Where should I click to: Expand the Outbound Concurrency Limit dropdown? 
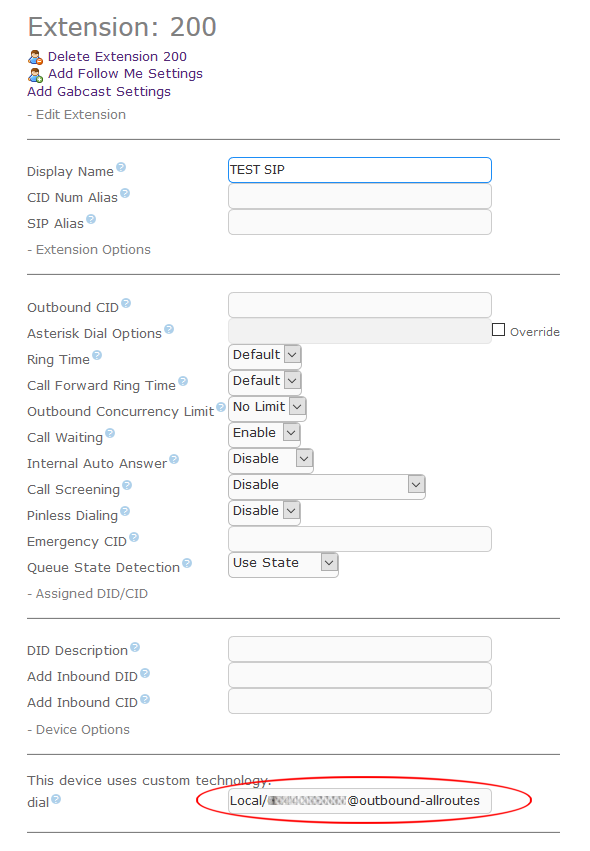(x=268, y=408)
